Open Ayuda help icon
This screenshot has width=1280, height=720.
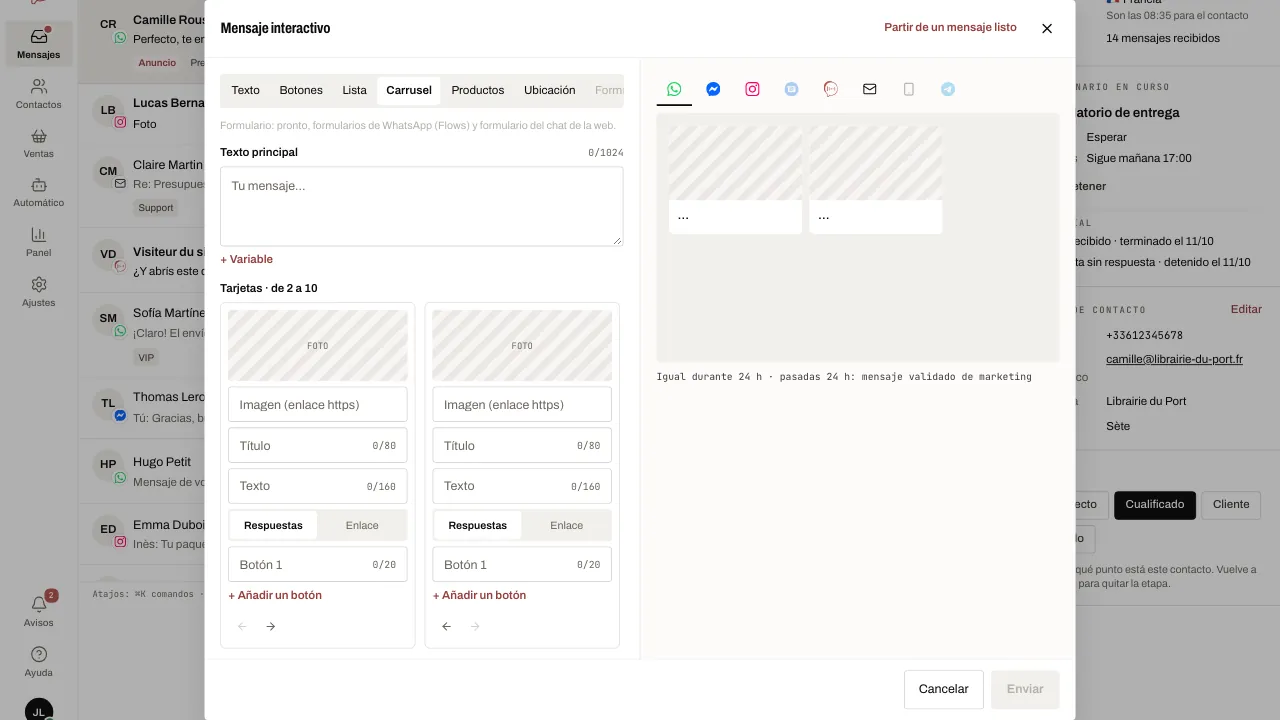[39, 661]
